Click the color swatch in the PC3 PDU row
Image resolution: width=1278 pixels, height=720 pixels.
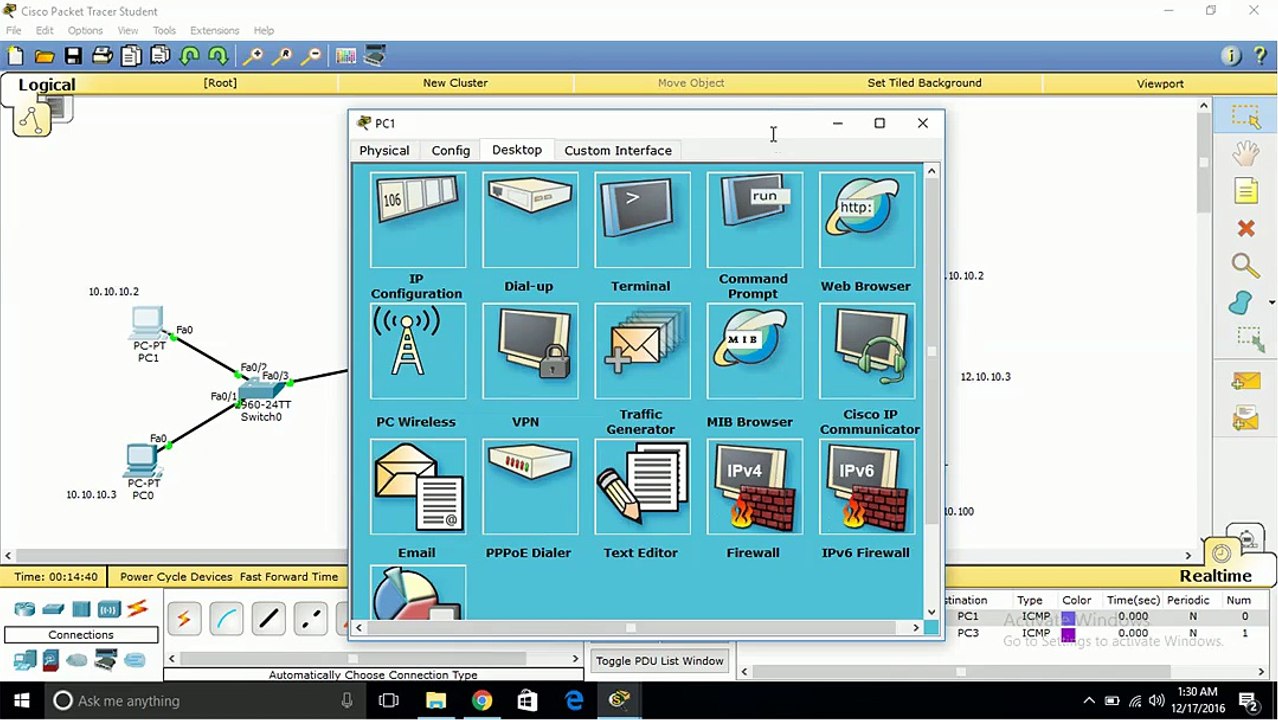tap(1068, 633)
